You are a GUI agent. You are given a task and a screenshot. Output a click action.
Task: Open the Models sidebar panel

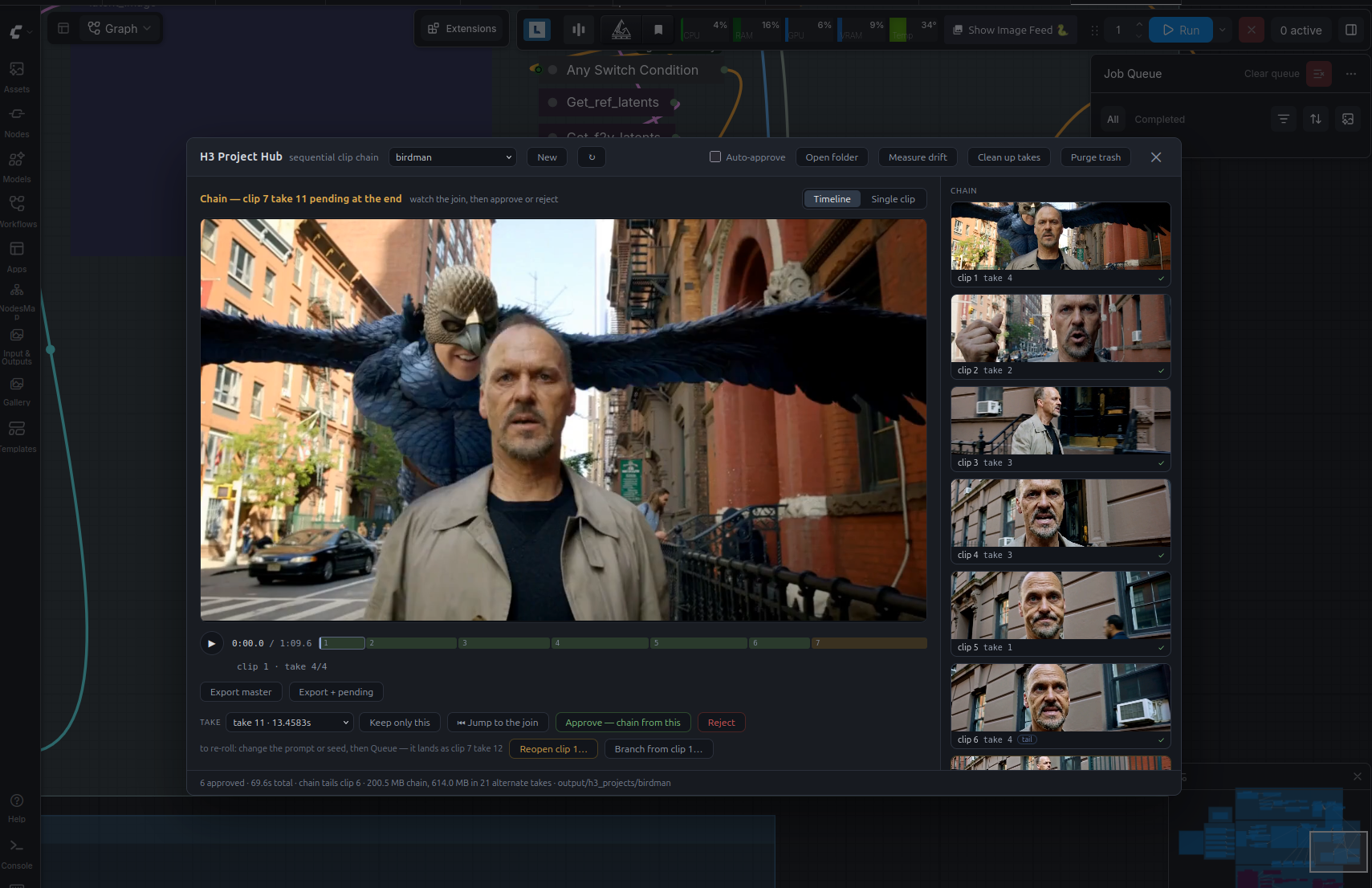pyautogui.click(x=17, y=167)
